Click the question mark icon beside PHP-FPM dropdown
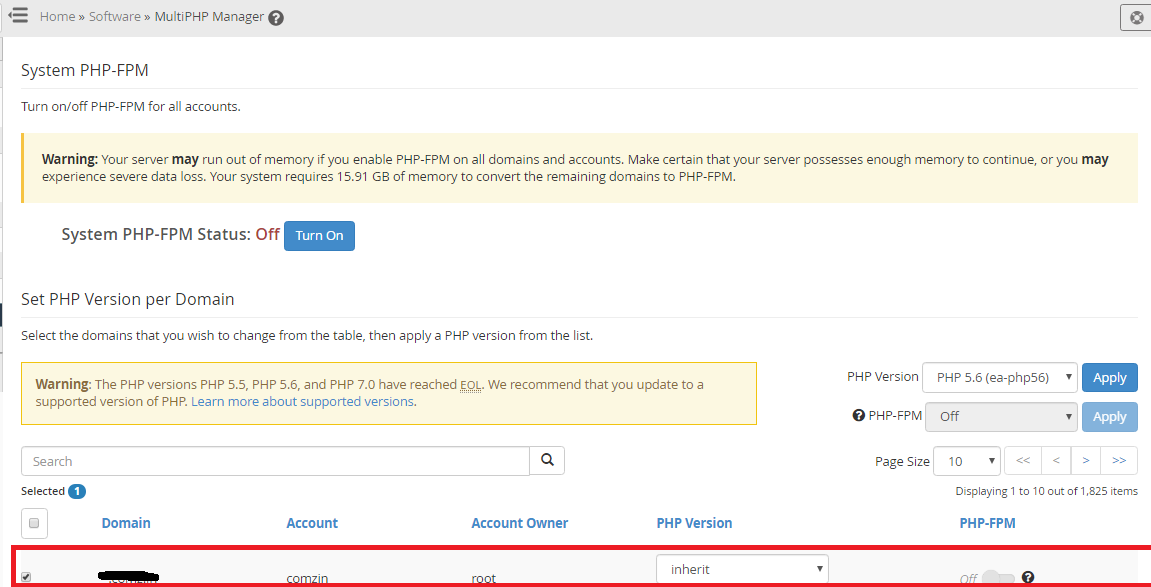This screenshot has height=587, width=1151. [858, 416]
